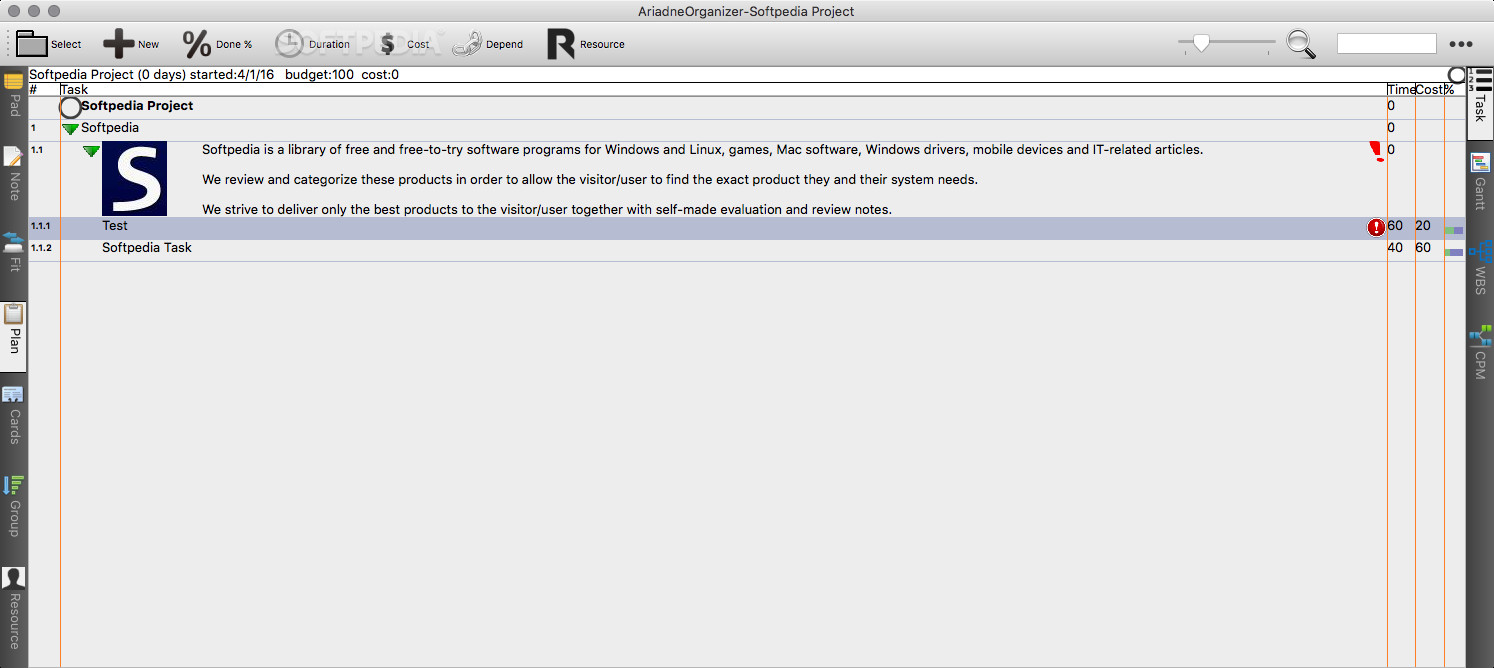Select the Test task row
Viewport: 1494px width, 668px height.
tap(747, 228)
